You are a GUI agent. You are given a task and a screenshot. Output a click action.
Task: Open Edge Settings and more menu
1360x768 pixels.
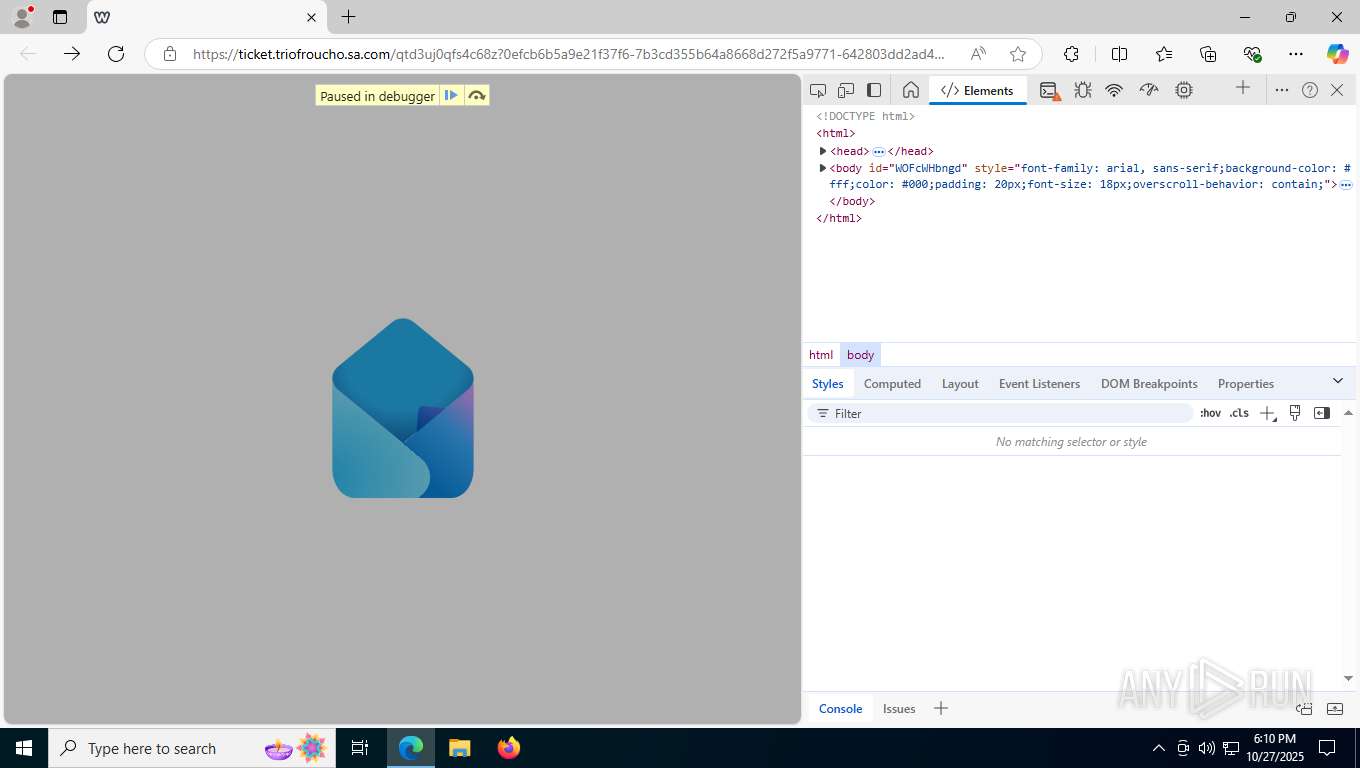pos(1296,54)
